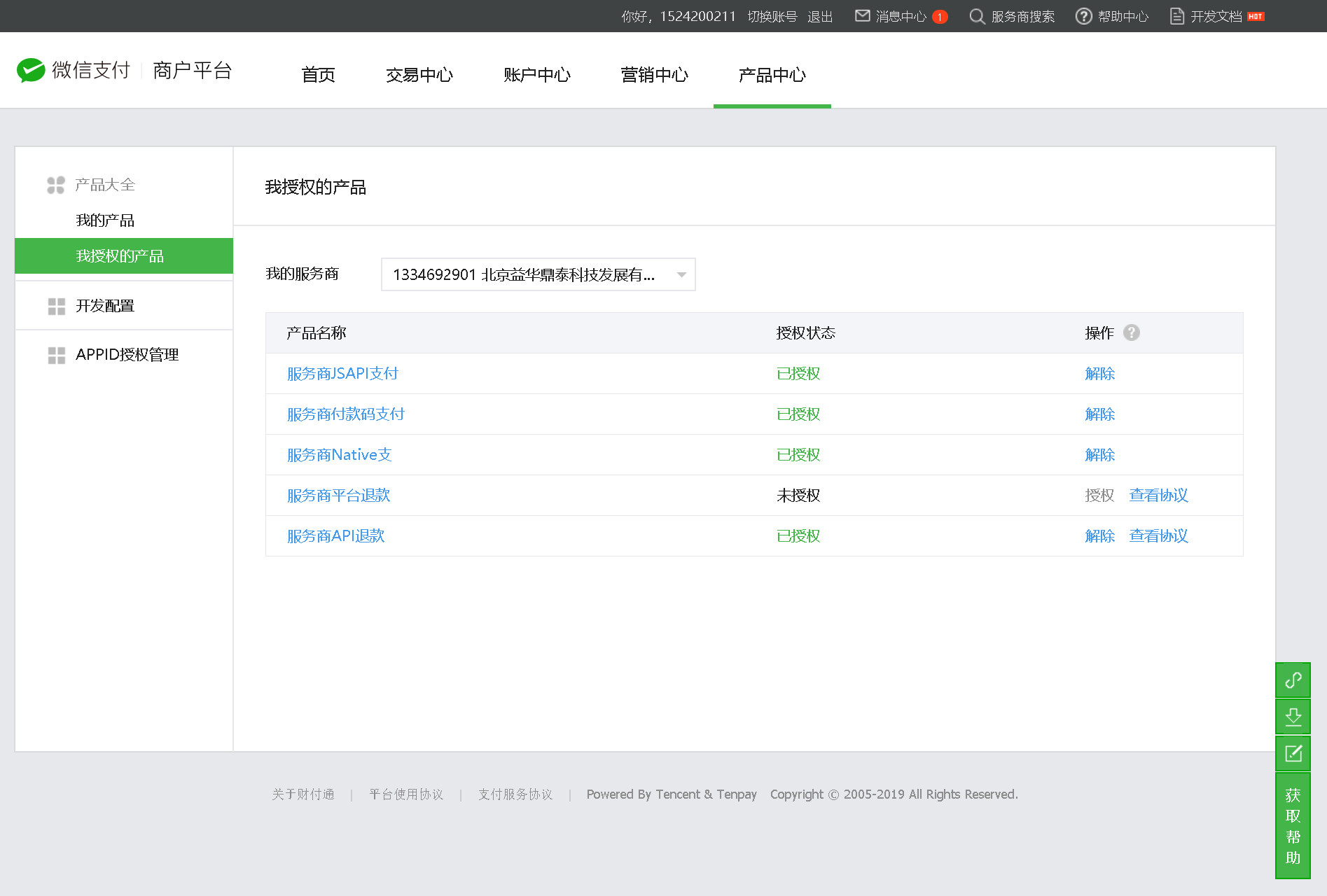Click 查看协议 for 服务商平台退款
1327x896 pixels.
[x=1158, y=496]
